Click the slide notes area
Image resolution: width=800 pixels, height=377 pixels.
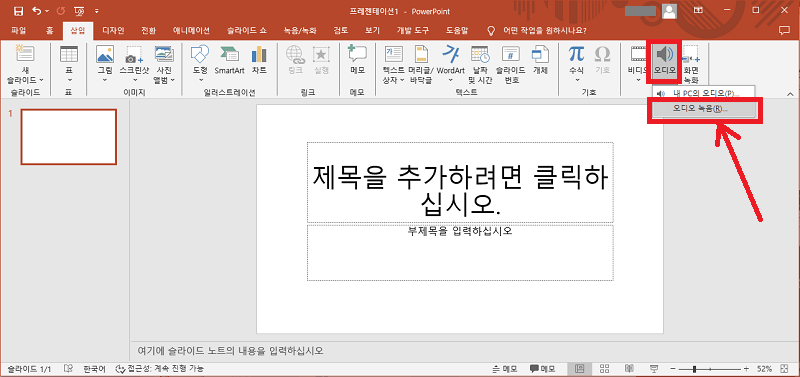click(x=464, y=351)
